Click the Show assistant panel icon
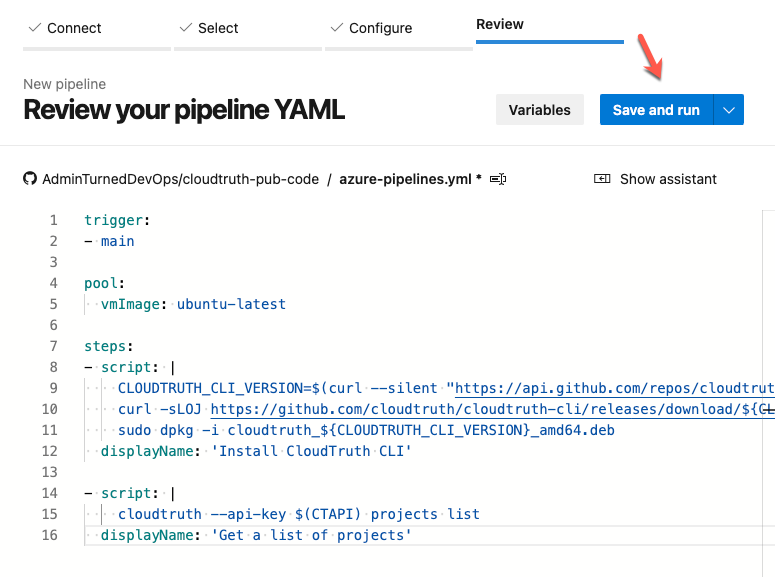The image size is (775, 577). point(602,178)
